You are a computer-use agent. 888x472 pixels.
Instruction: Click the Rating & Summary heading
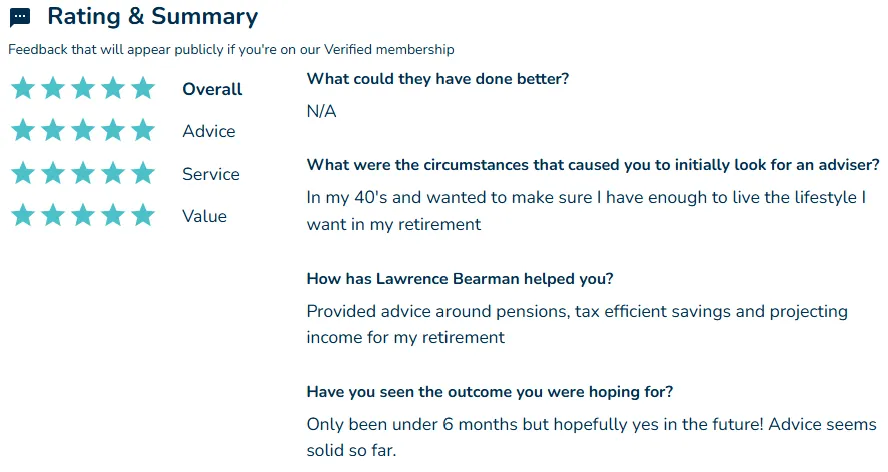(153, 16)
